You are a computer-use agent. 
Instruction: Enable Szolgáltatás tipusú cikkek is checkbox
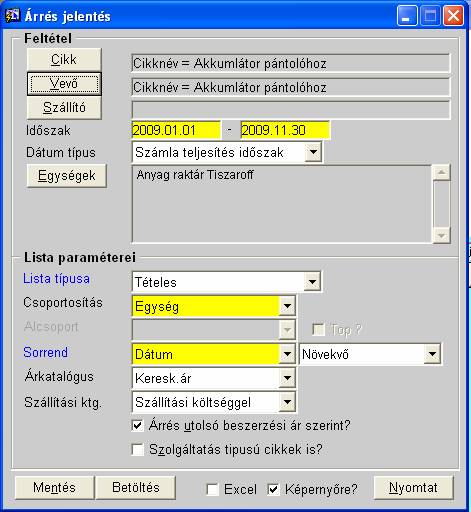click(138, 449)
